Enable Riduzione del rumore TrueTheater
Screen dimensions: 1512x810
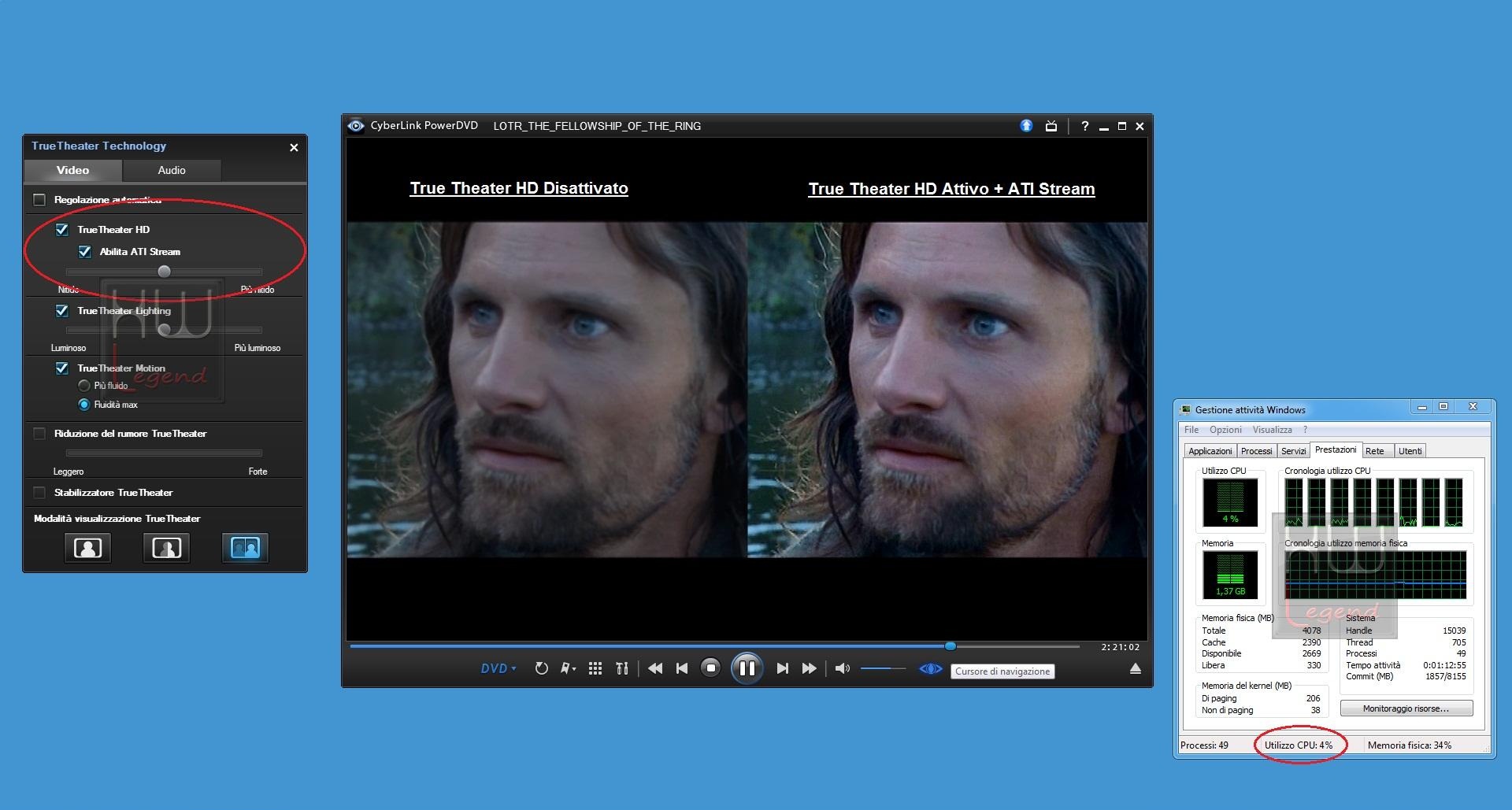[x=39, y=434]
